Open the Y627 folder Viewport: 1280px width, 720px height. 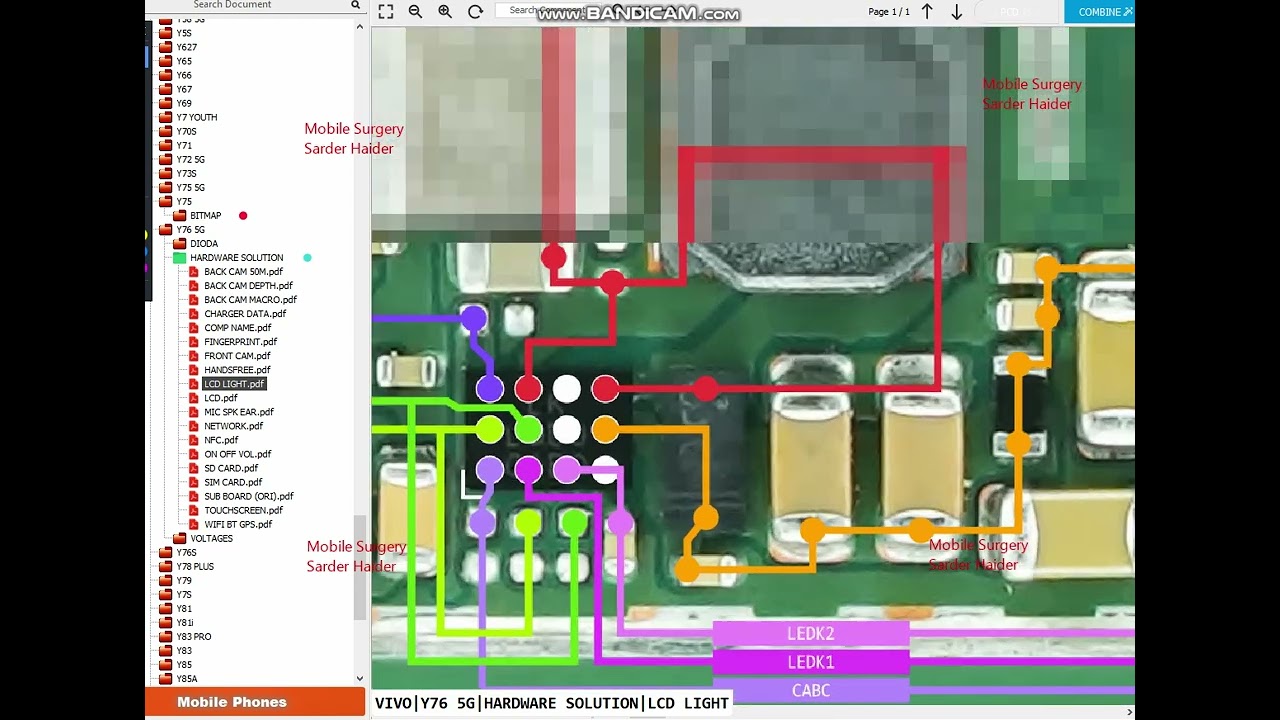tap(186, 47)
